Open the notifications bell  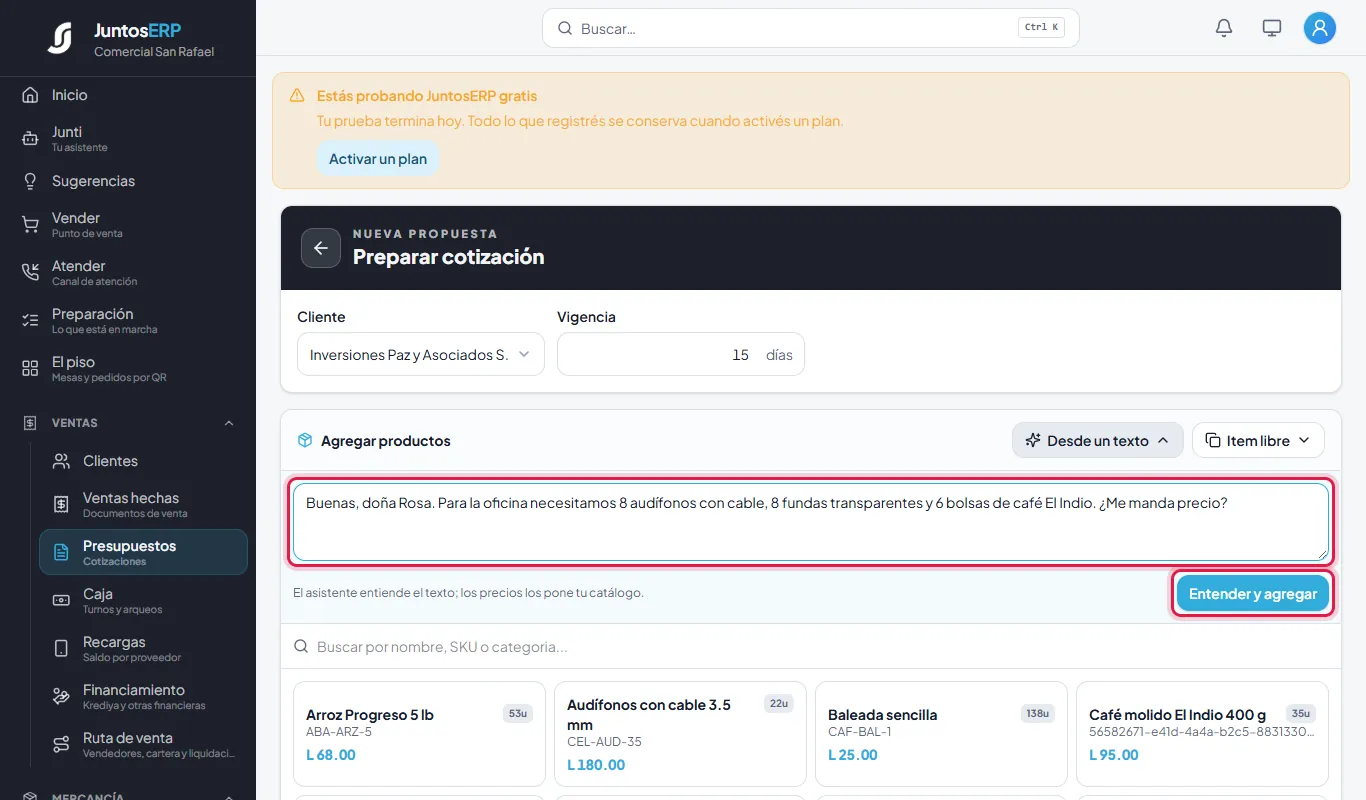1224,28
